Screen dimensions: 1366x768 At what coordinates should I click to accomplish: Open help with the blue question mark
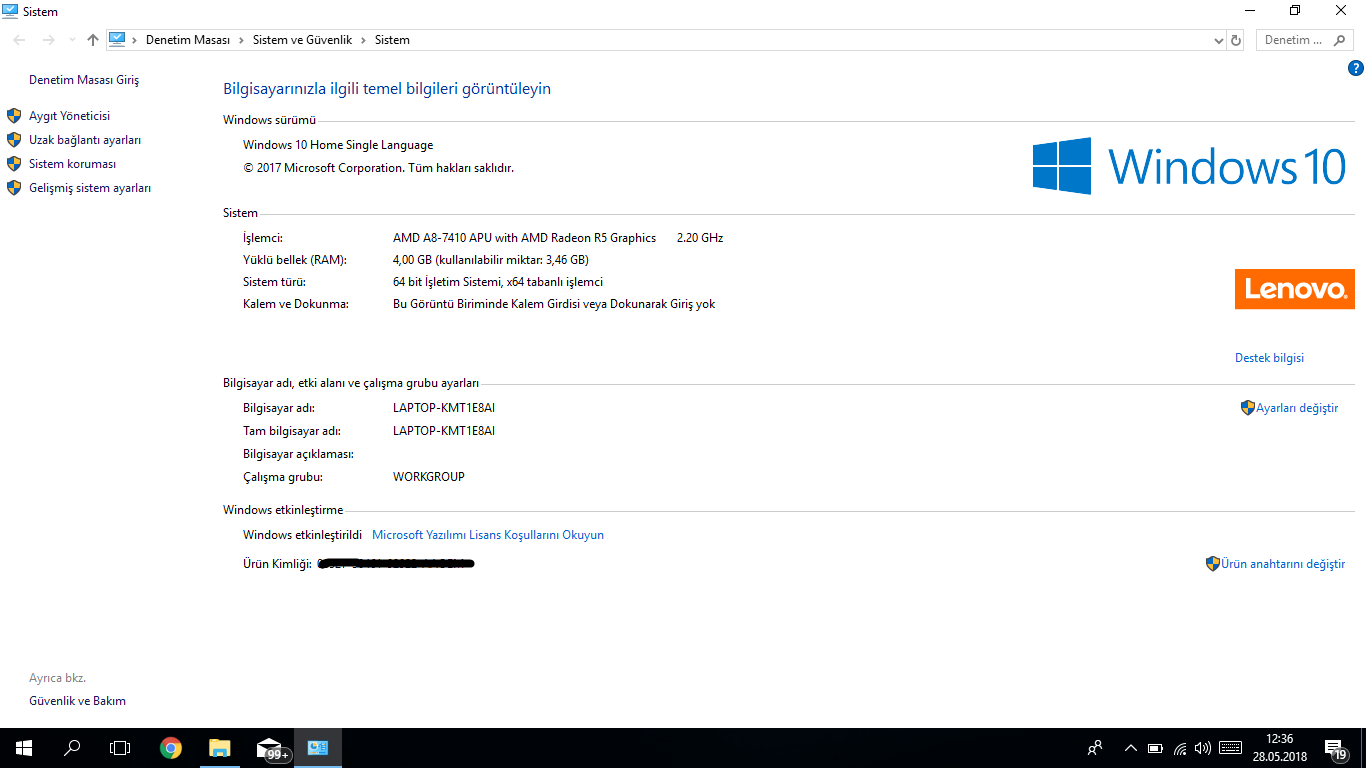coord(1356,68)
